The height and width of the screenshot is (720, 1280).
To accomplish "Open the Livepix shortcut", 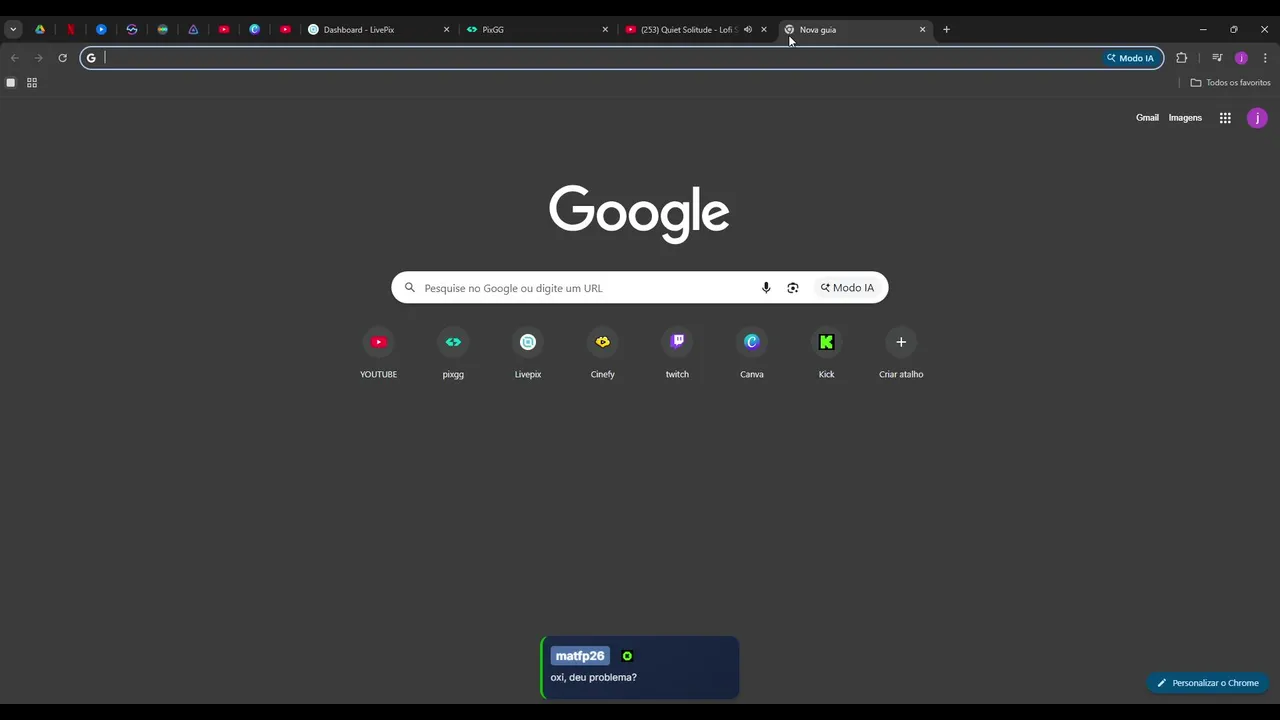I will (x=528, y=355).
